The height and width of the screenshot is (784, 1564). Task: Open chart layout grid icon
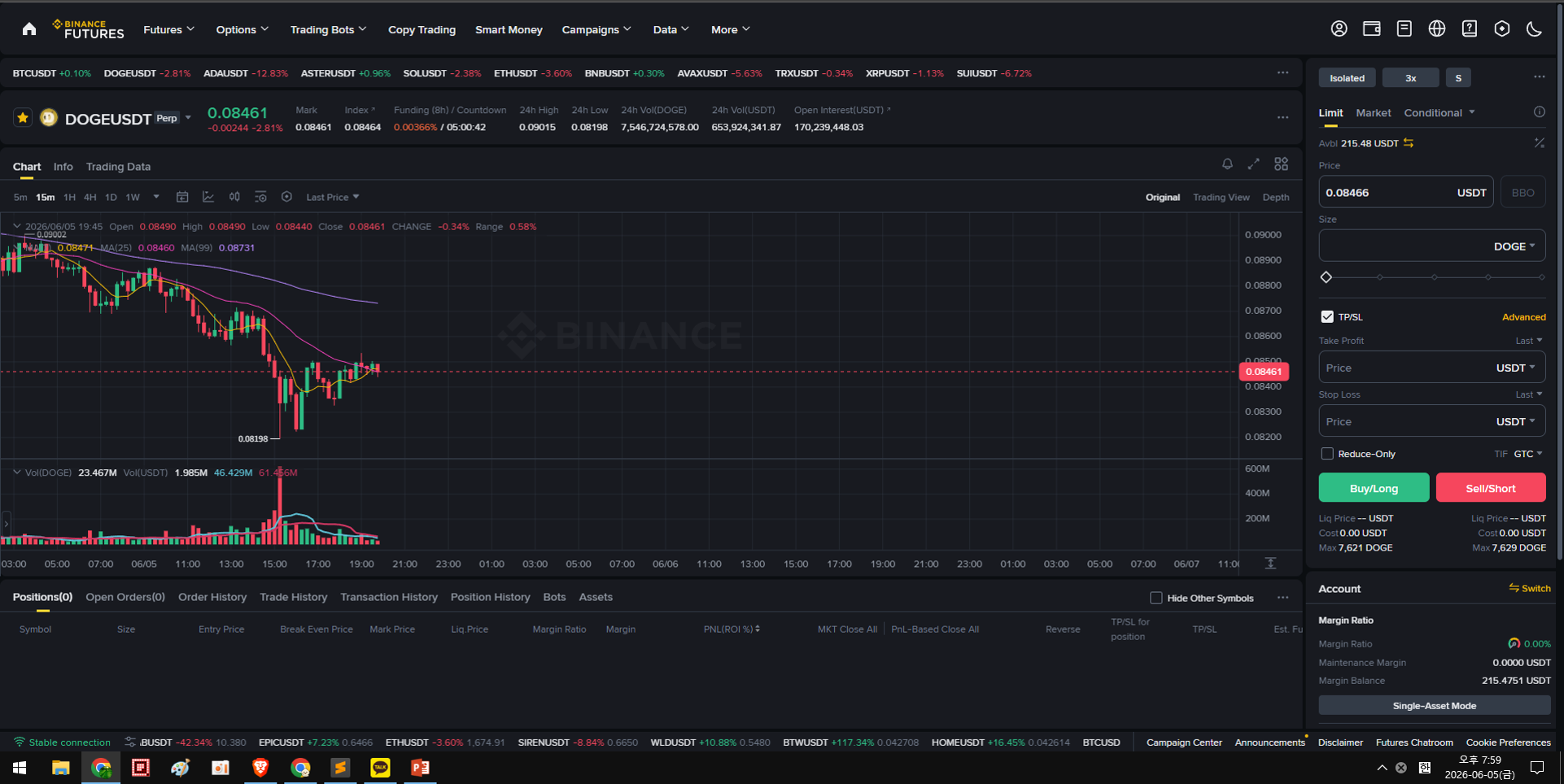[x=1281, y=164]
